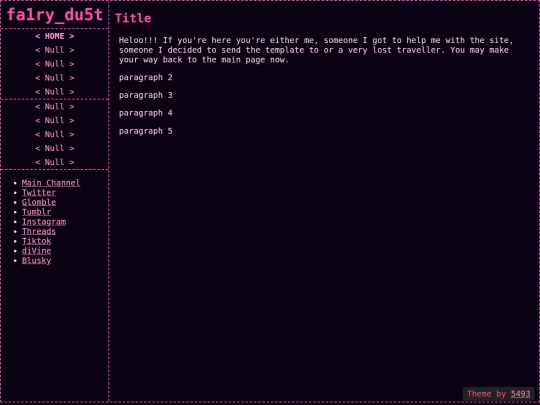Follow the Threads link
This screenshot has width=540, height=405.
[x=39, y=231]
